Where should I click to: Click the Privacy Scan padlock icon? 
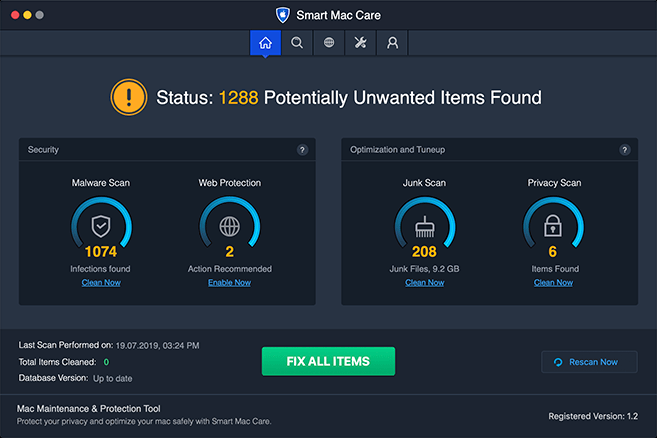click(554, 224)
